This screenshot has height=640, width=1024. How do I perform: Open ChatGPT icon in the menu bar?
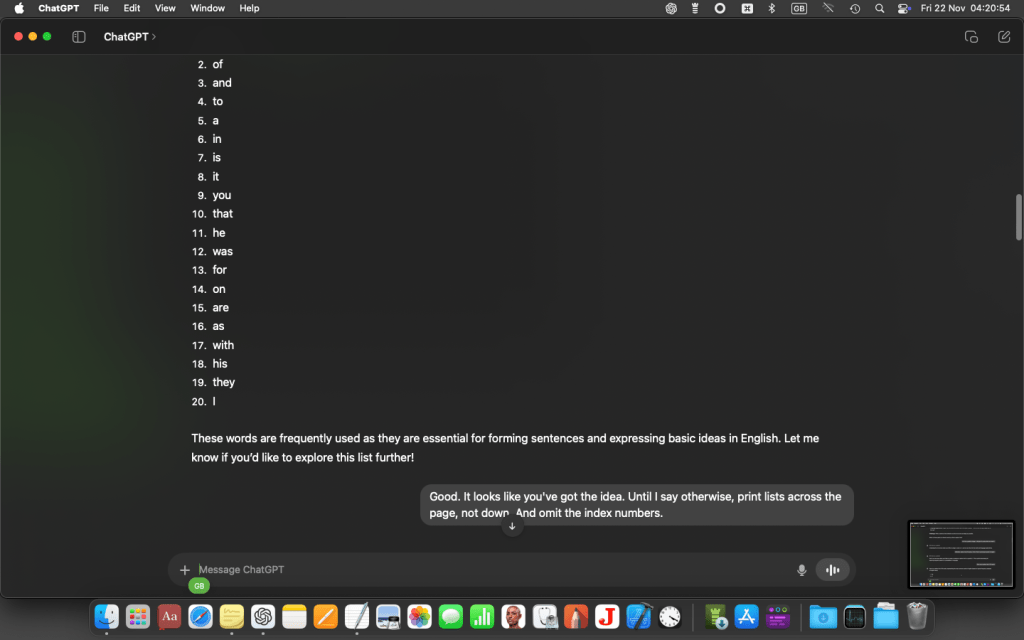(671, 8)
